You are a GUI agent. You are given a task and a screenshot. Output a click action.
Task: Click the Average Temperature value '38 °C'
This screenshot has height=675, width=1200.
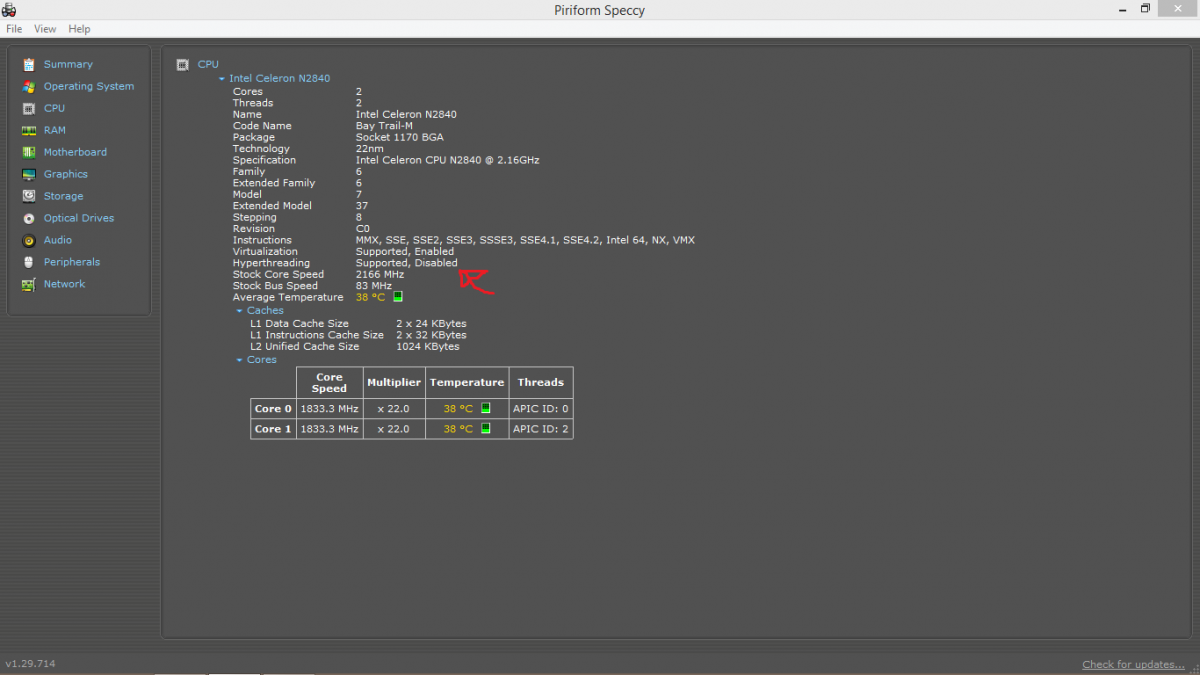(x=370, y=298)
